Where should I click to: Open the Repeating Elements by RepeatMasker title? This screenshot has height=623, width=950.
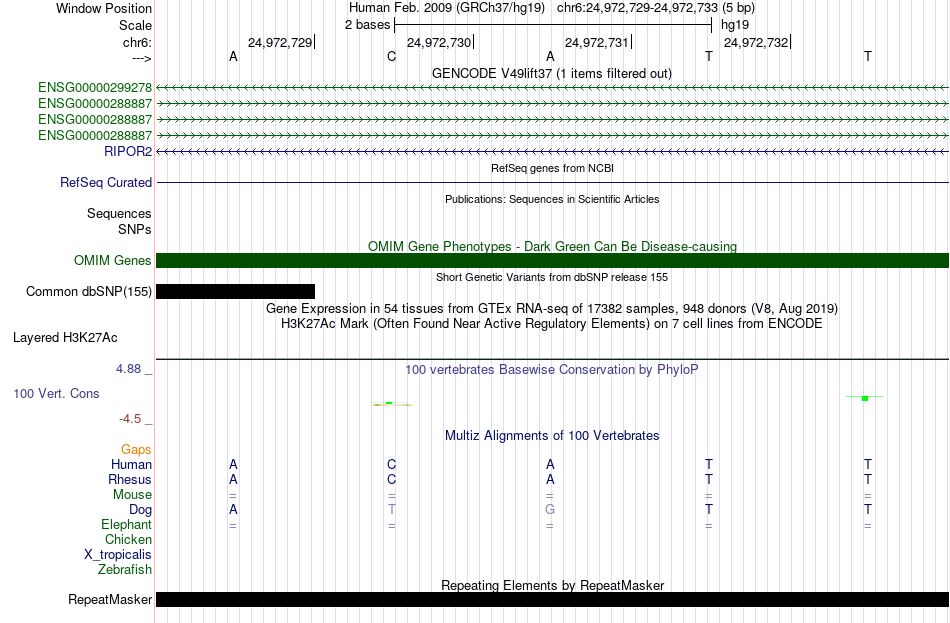(x=552, y=585)
